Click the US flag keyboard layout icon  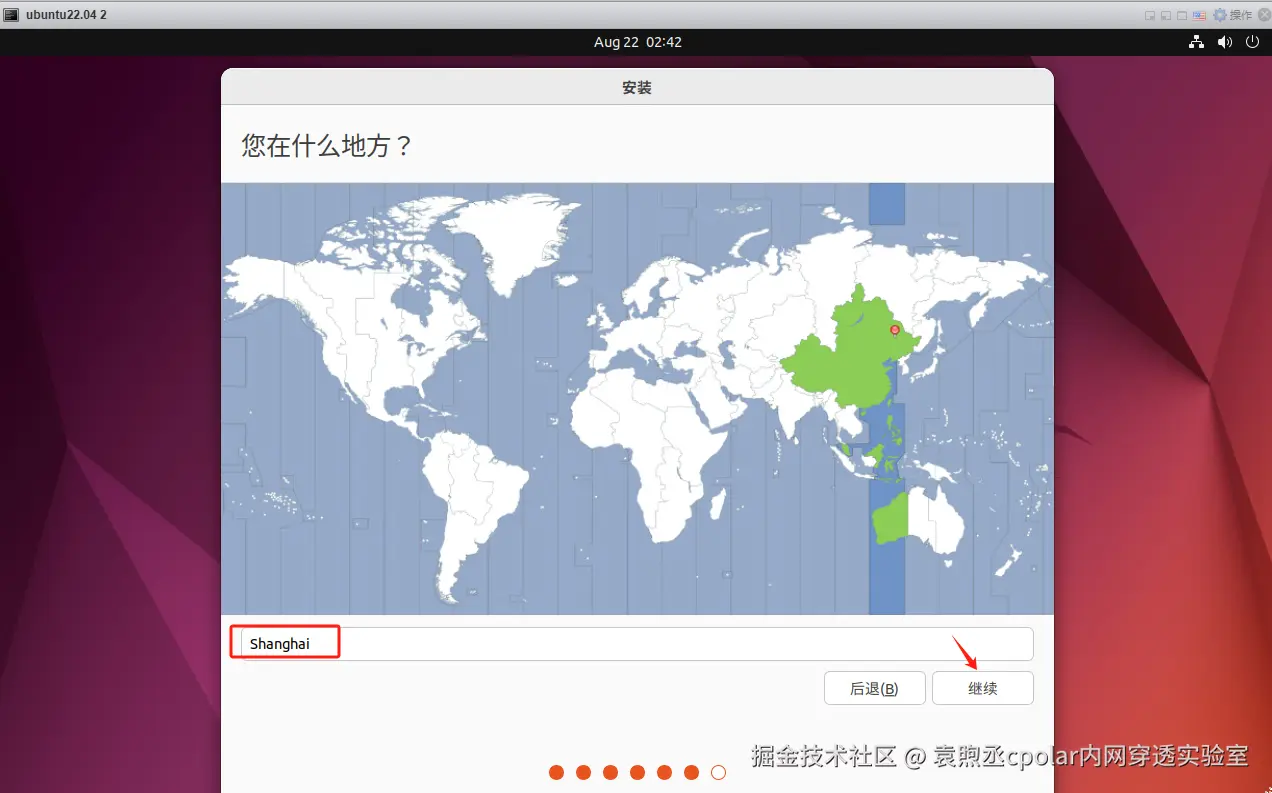pyautogui.click(x=1200, y=15)
